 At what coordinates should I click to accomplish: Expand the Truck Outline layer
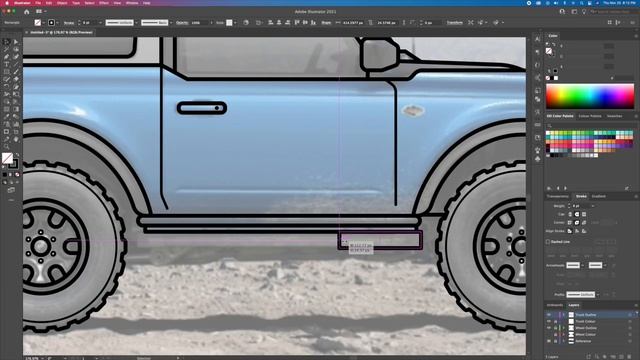564,315
